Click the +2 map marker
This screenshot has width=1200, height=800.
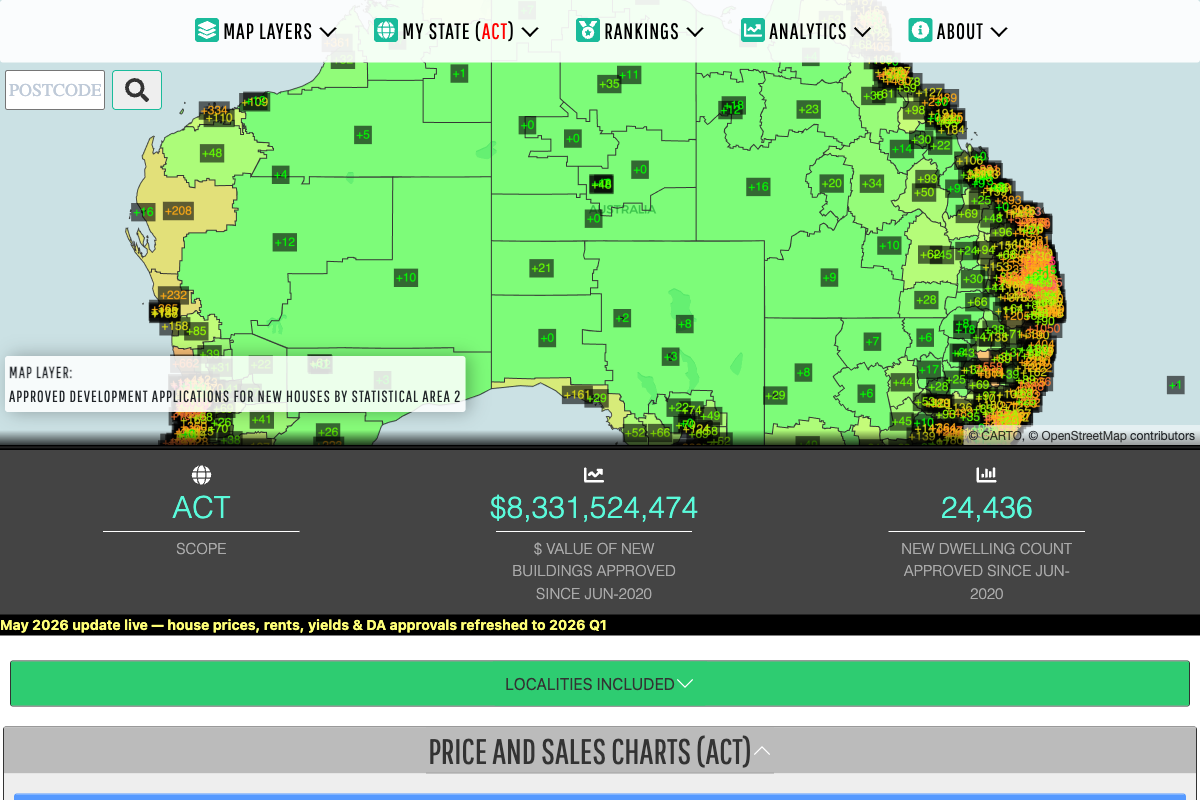(x=622, y=318)
